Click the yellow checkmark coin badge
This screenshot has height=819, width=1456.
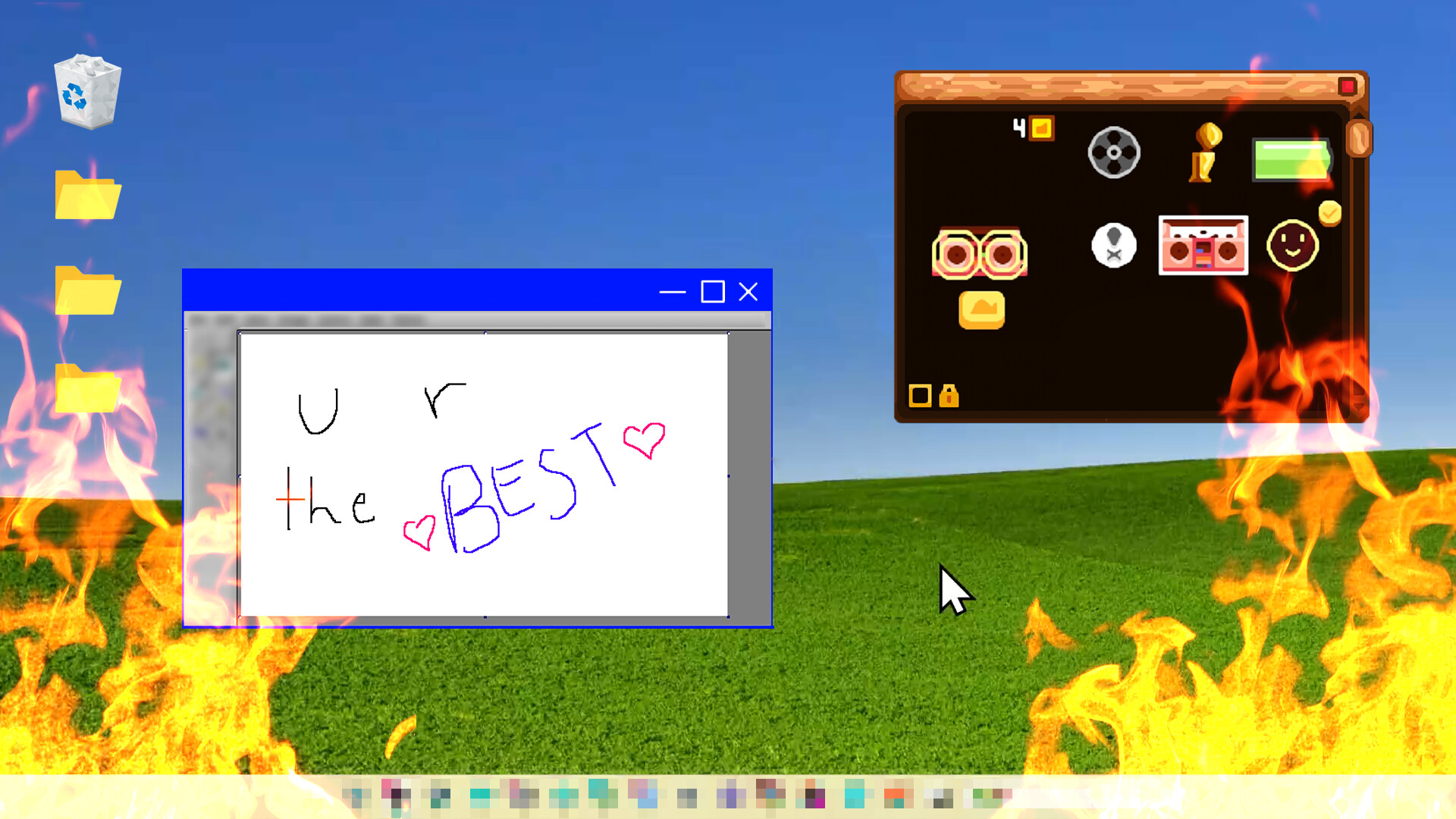[x=1329, y=213]
